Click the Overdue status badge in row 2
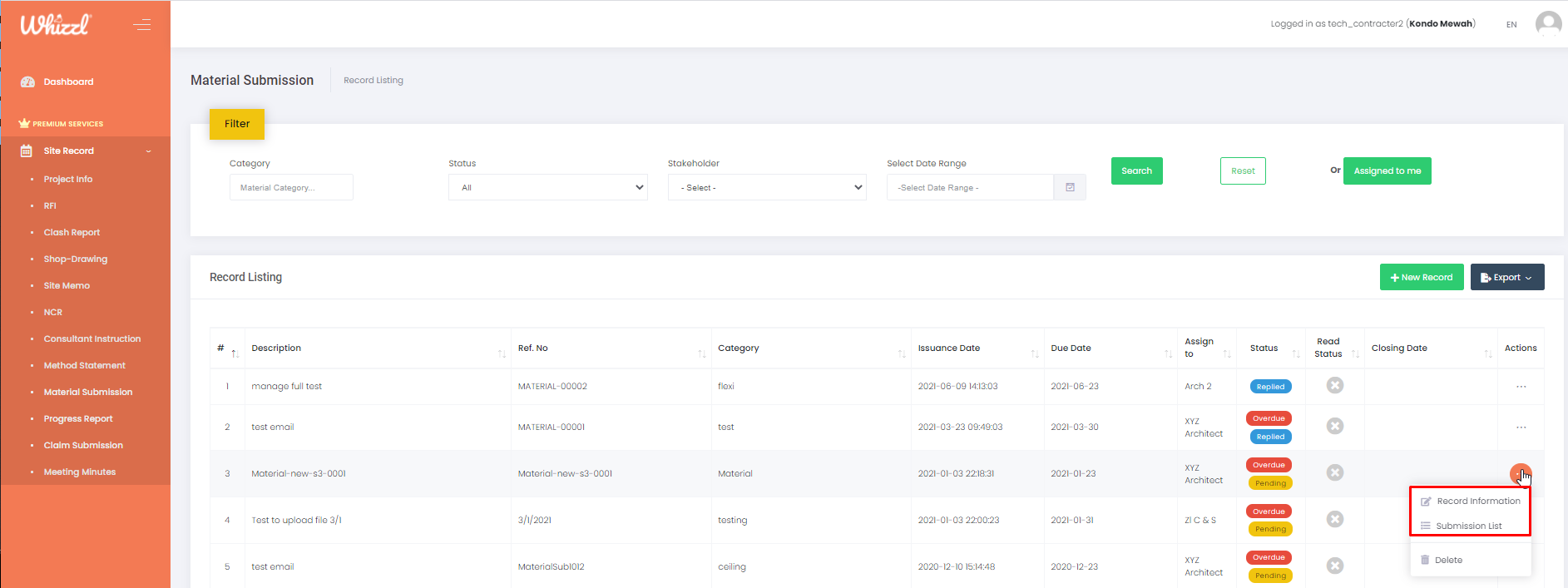The height and width of the screenshot is (588, 1568). click(1269, 418)
